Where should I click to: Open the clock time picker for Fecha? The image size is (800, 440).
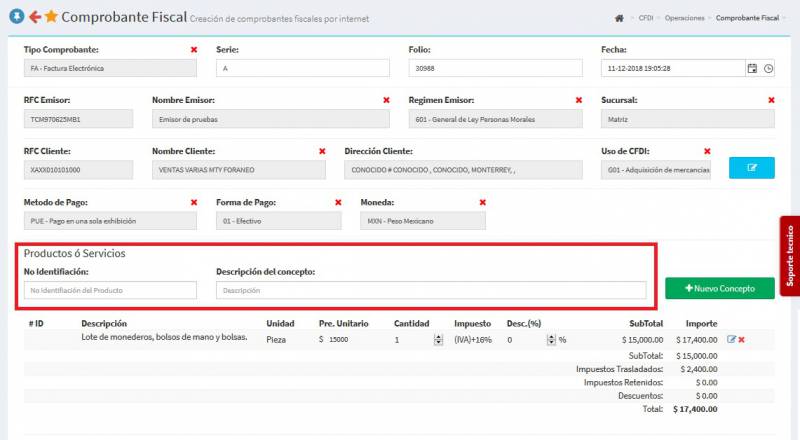pyautogui.click(x=768, y=69)
